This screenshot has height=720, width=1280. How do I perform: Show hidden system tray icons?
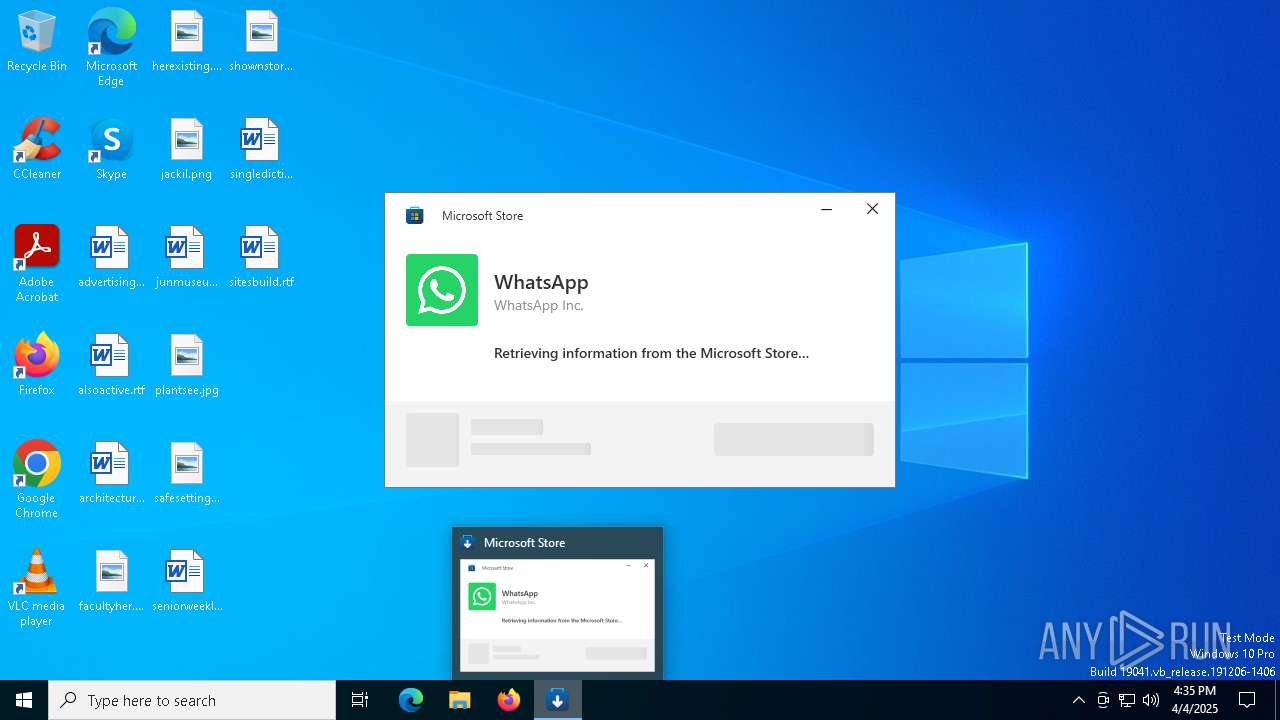[x=1078, y=700]
